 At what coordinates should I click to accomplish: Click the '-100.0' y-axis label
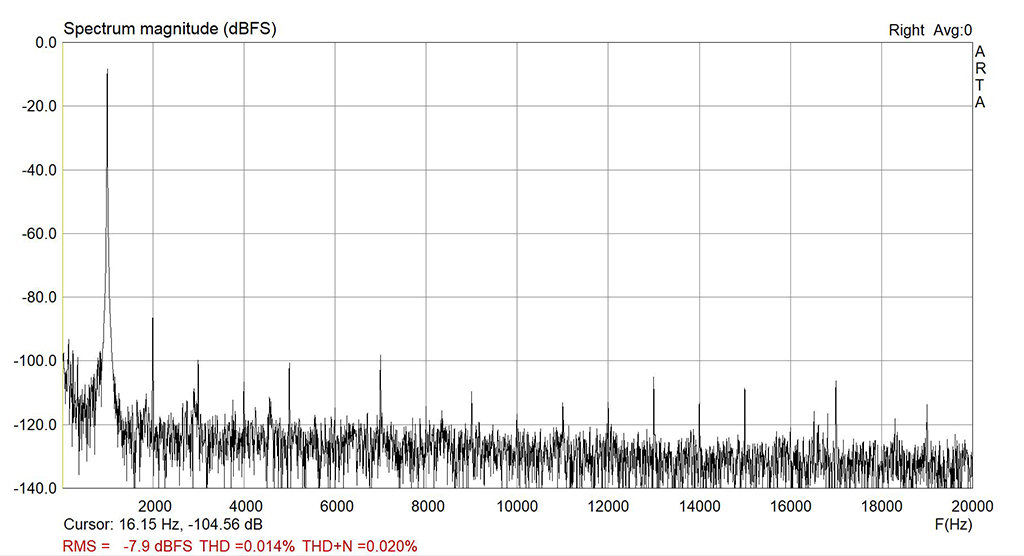pos(36,361)
